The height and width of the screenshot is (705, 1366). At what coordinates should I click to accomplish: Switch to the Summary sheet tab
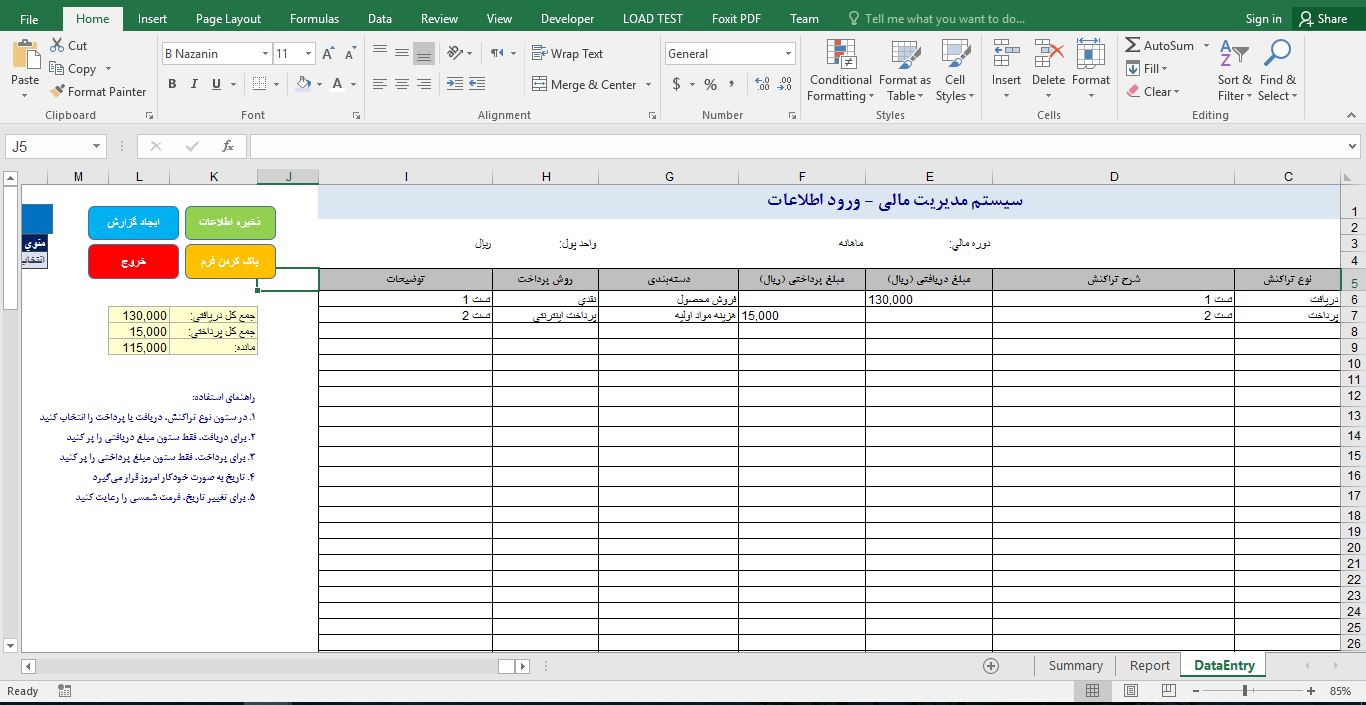(x=1074, y=664)
